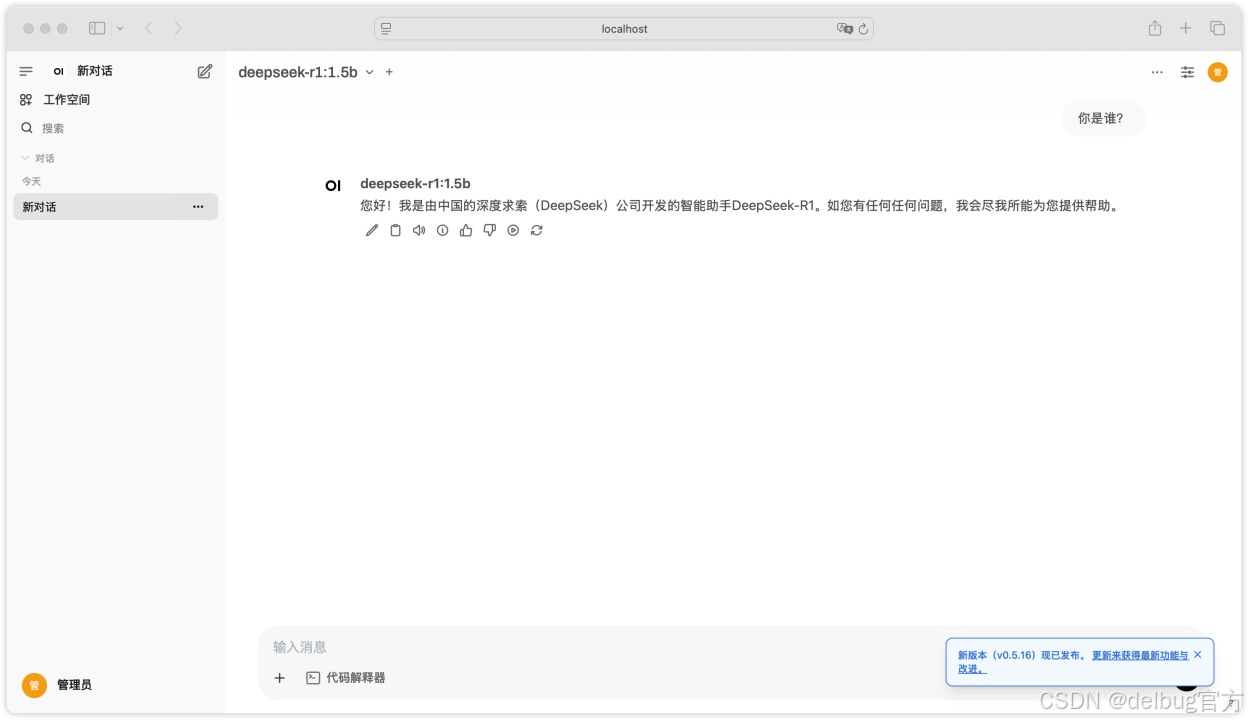Open the user avatar menu top right
This screenshot has width=1248, height=720.
pos(1217,72)
